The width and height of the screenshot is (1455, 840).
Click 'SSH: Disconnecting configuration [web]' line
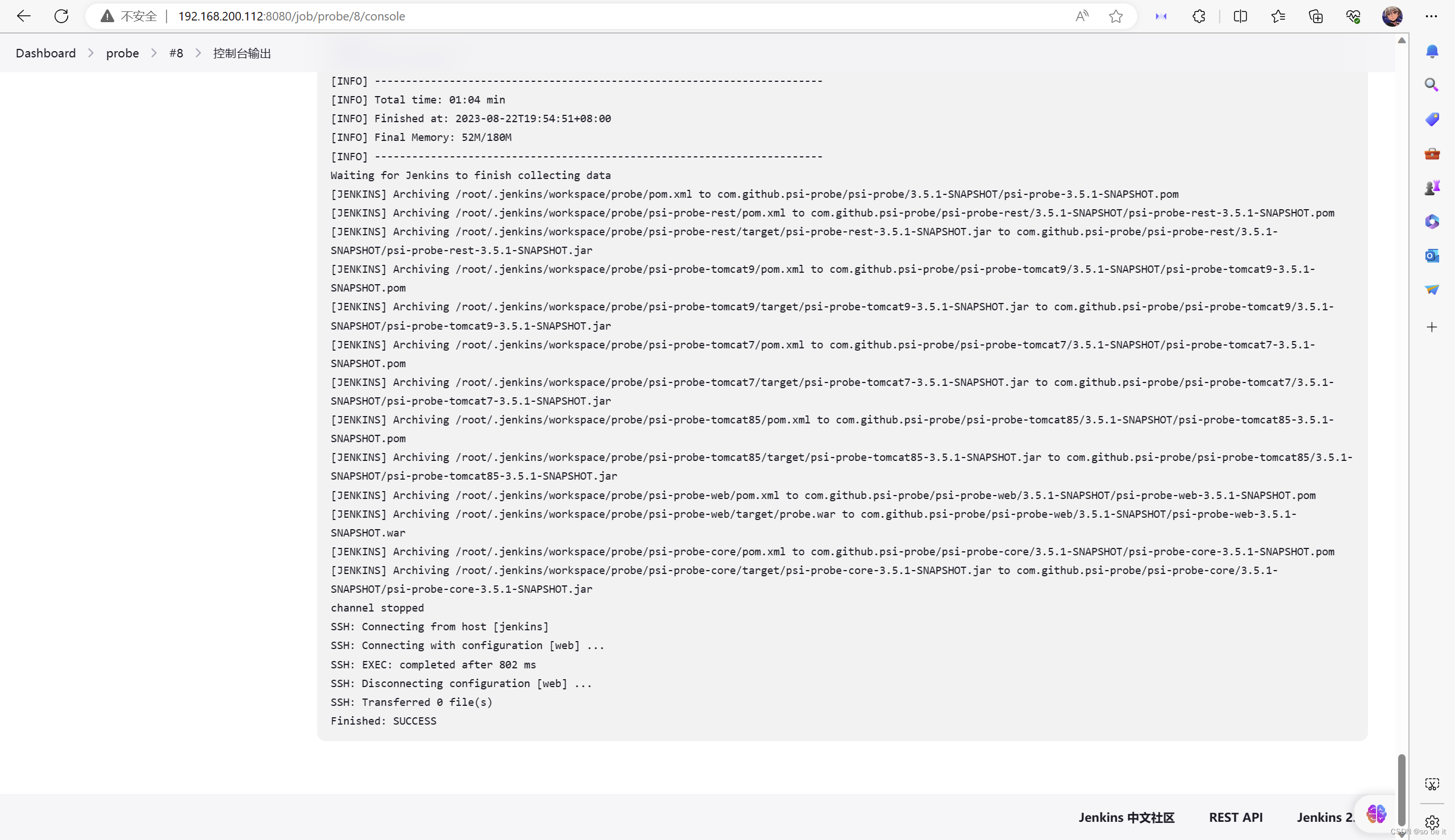point(462,683)
